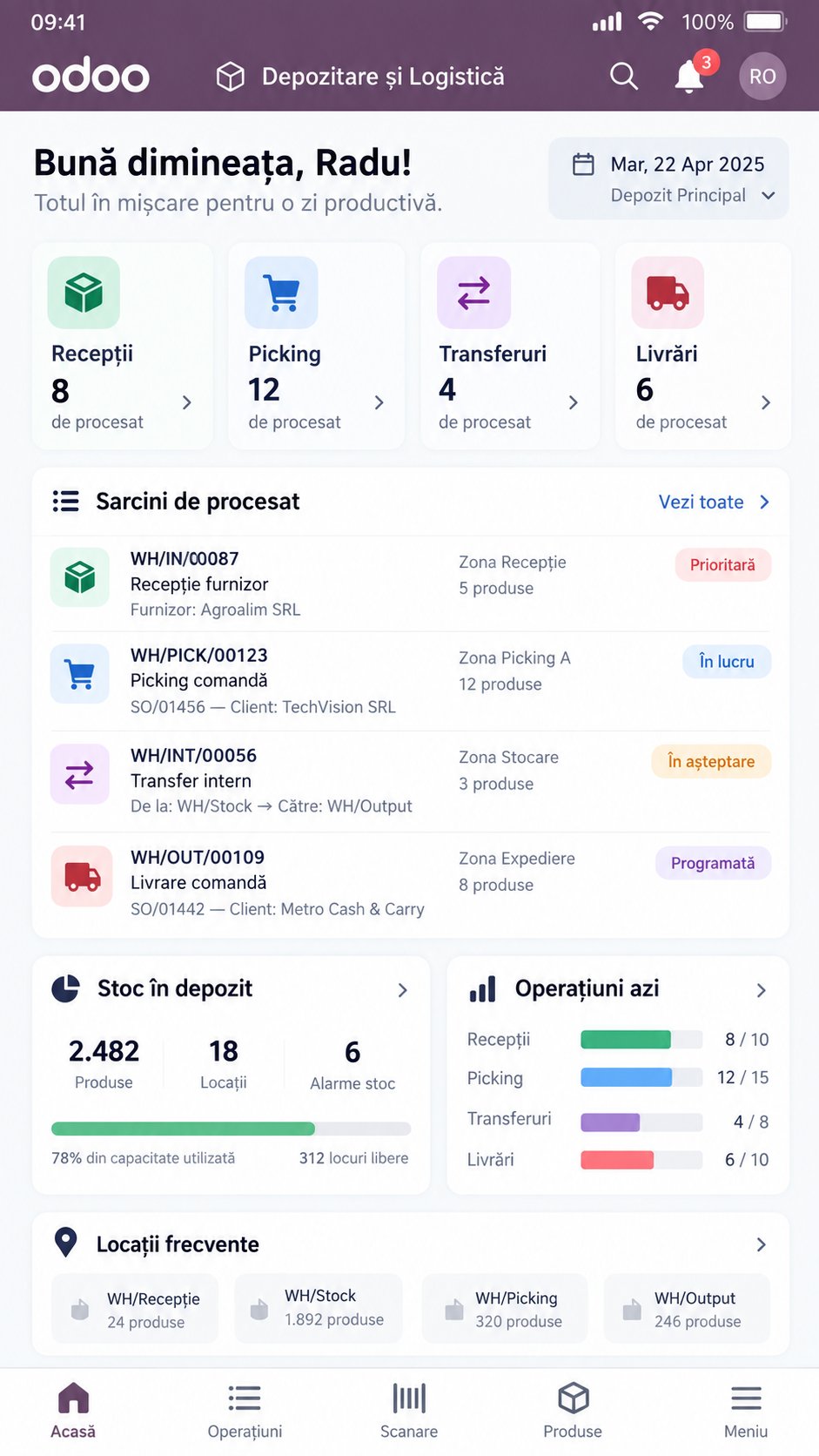819x1456 pixels.
Task: Tap the Stoc în depozit pie chart icon
Action: click(x=65, y=988)
